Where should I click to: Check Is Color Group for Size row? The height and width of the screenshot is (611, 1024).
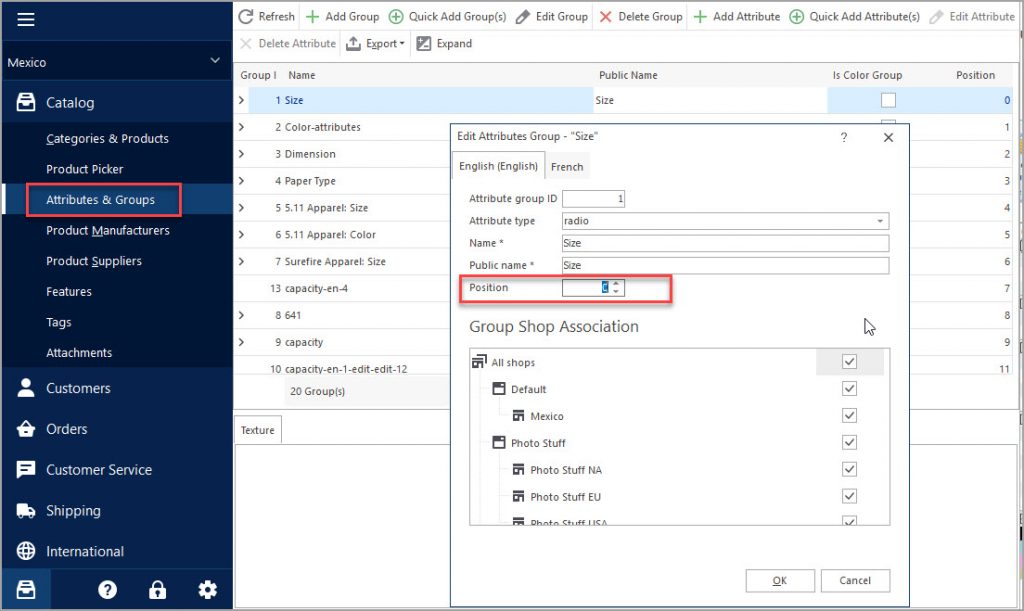[886, 100]
